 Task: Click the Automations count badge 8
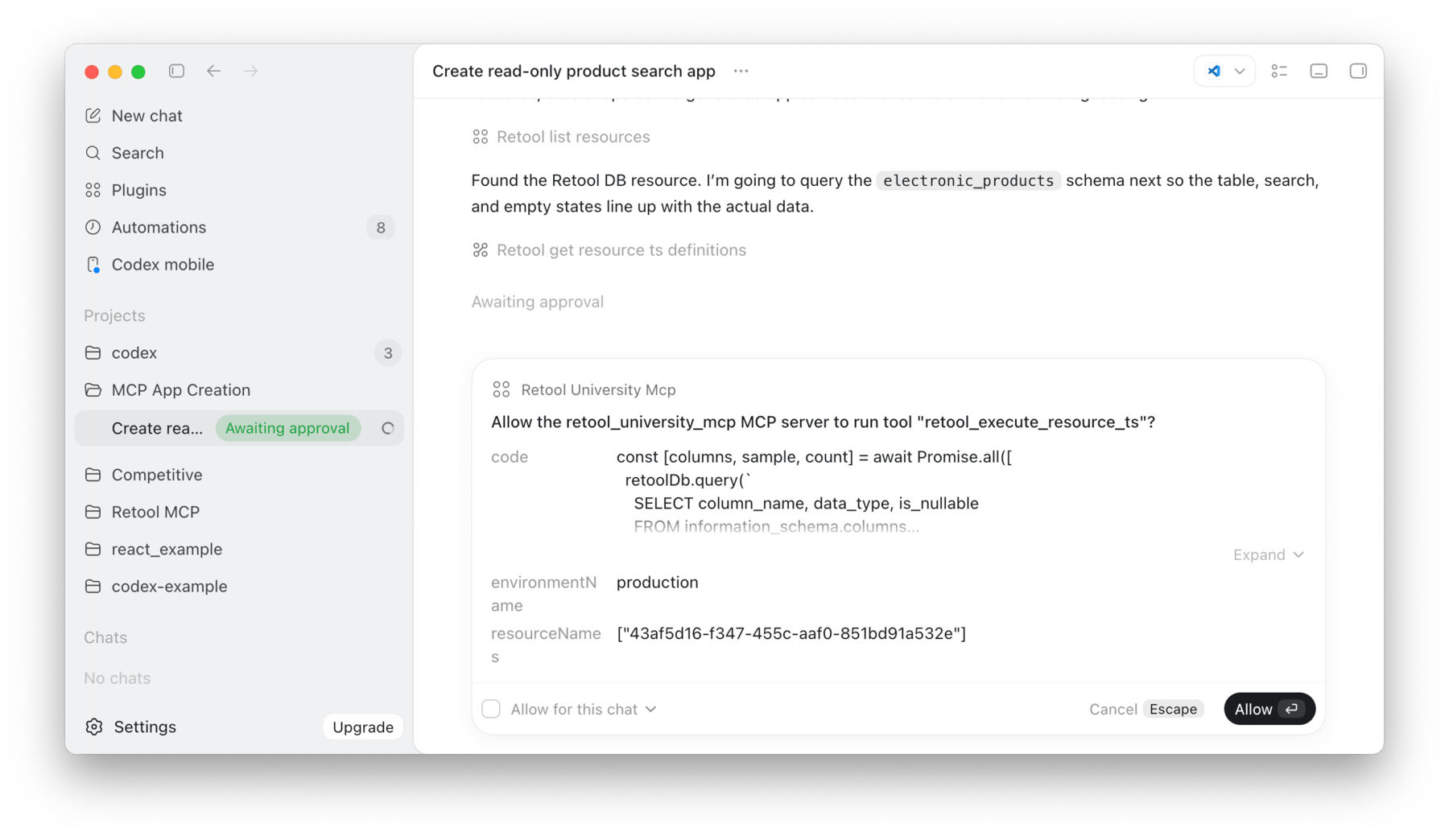pos(381,228)
